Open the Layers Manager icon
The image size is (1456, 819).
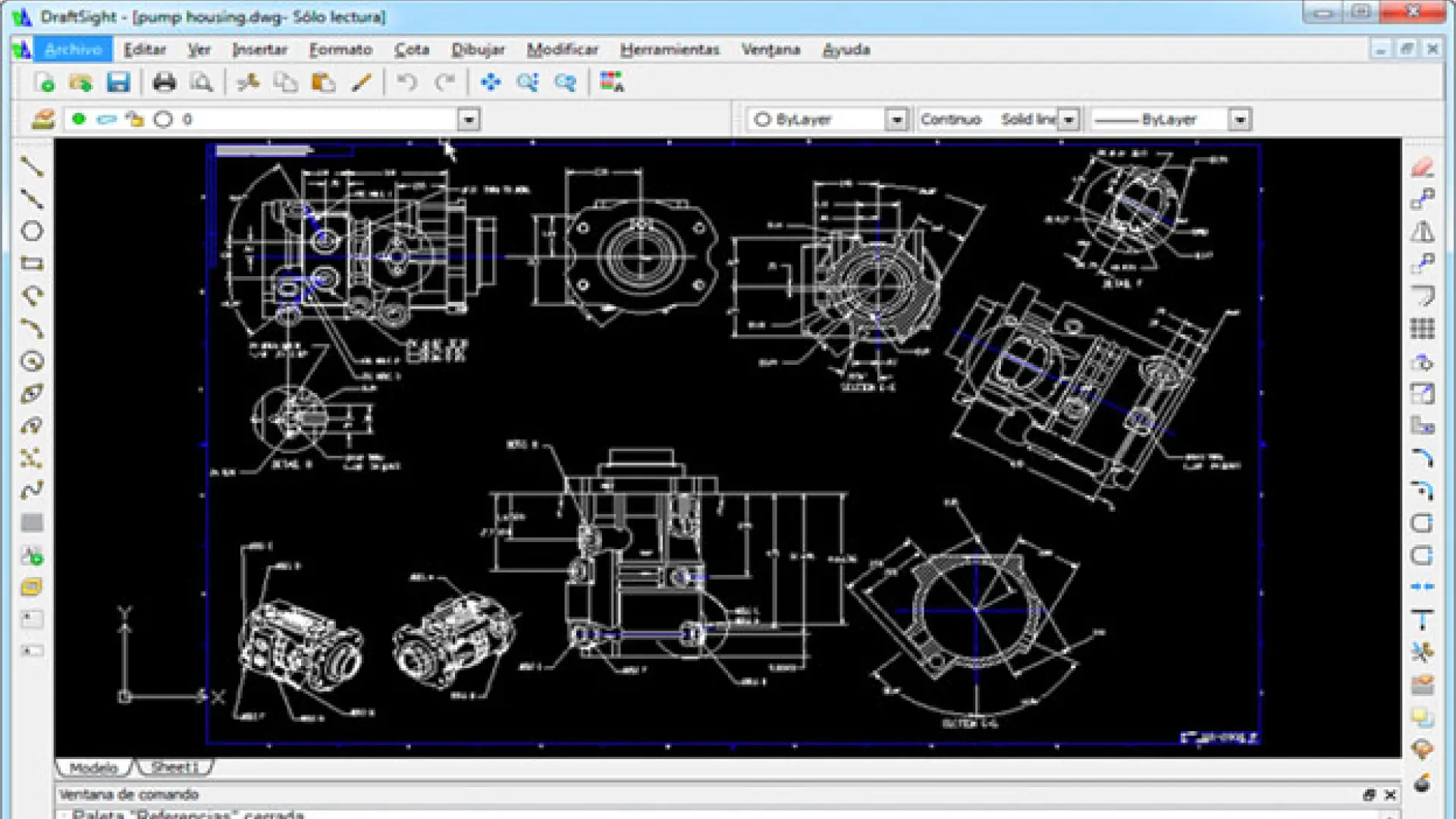click(42, 119)
